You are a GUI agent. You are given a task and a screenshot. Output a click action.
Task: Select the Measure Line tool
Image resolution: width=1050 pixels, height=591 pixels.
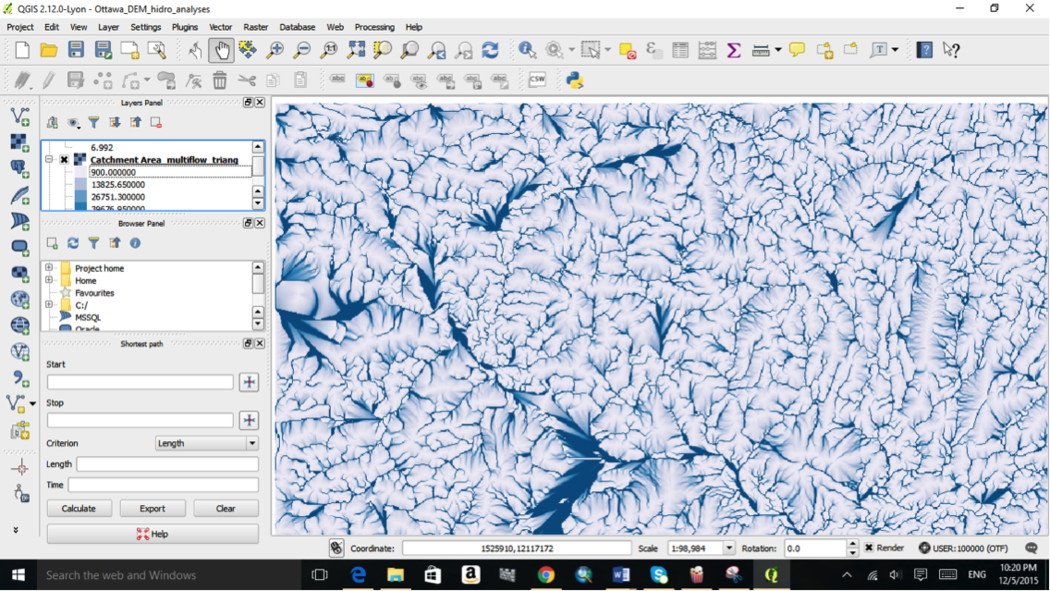pos(761,49)
